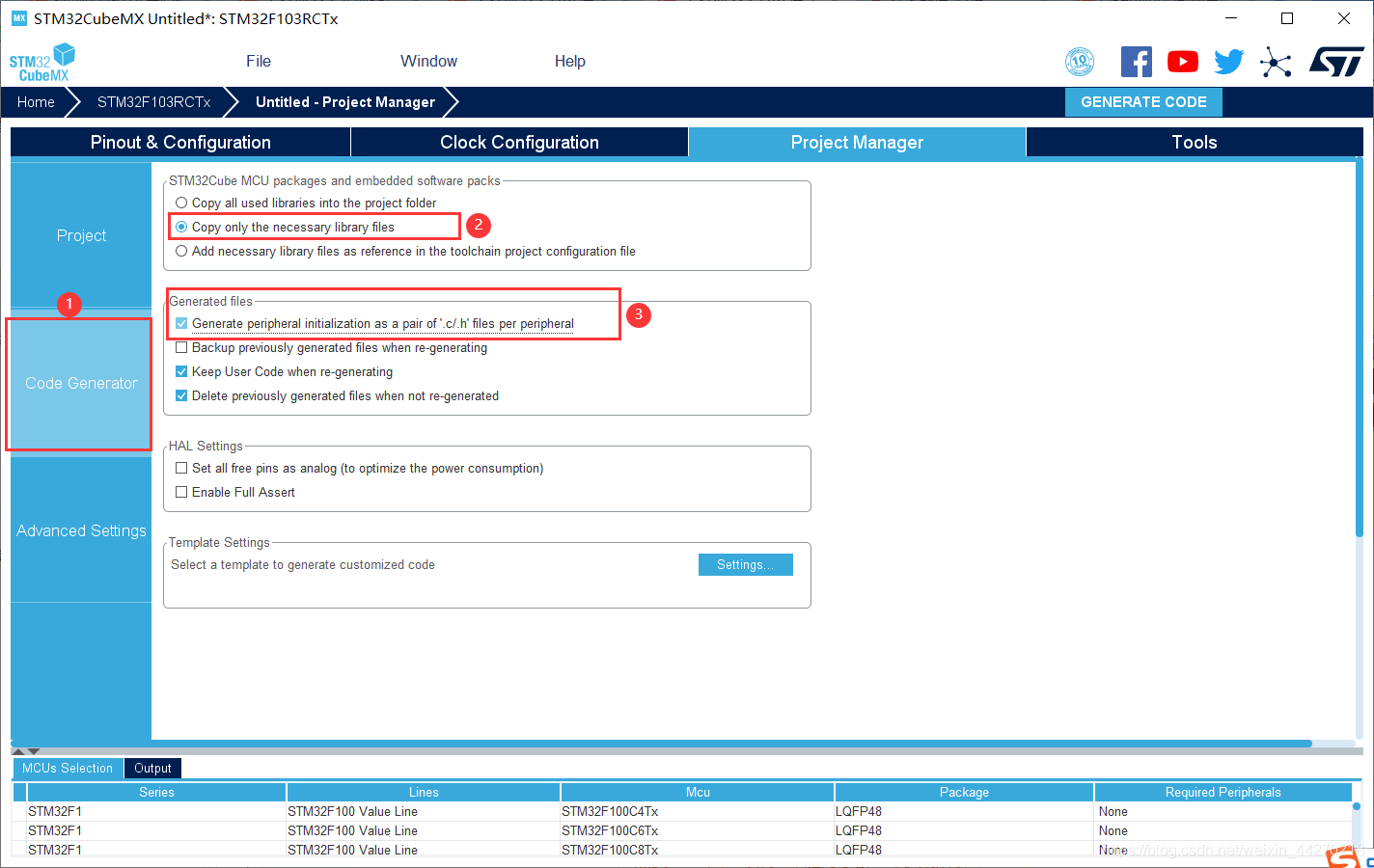Switch to Clock Configuration tab

[519, 142]
